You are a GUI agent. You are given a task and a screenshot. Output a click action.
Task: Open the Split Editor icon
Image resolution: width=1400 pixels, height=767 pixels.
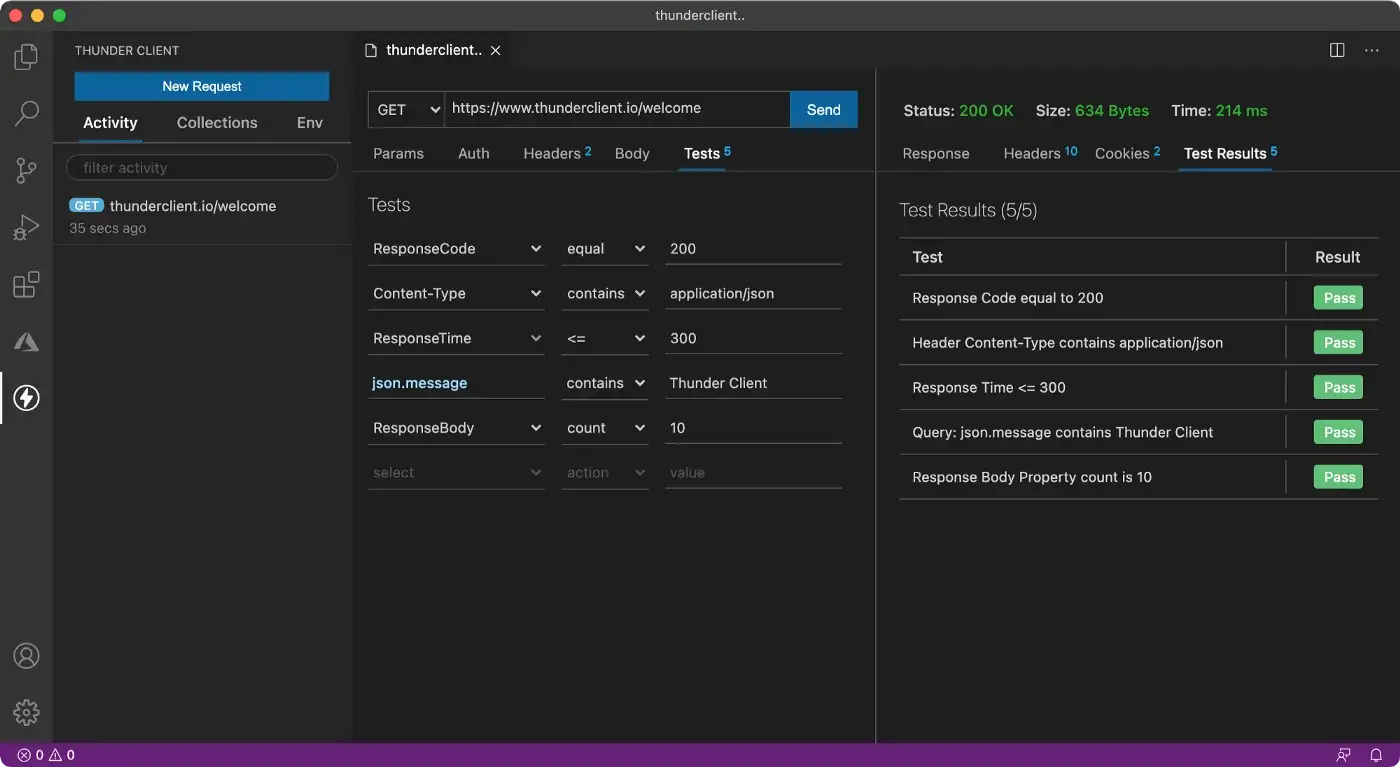pos(1336,49)
